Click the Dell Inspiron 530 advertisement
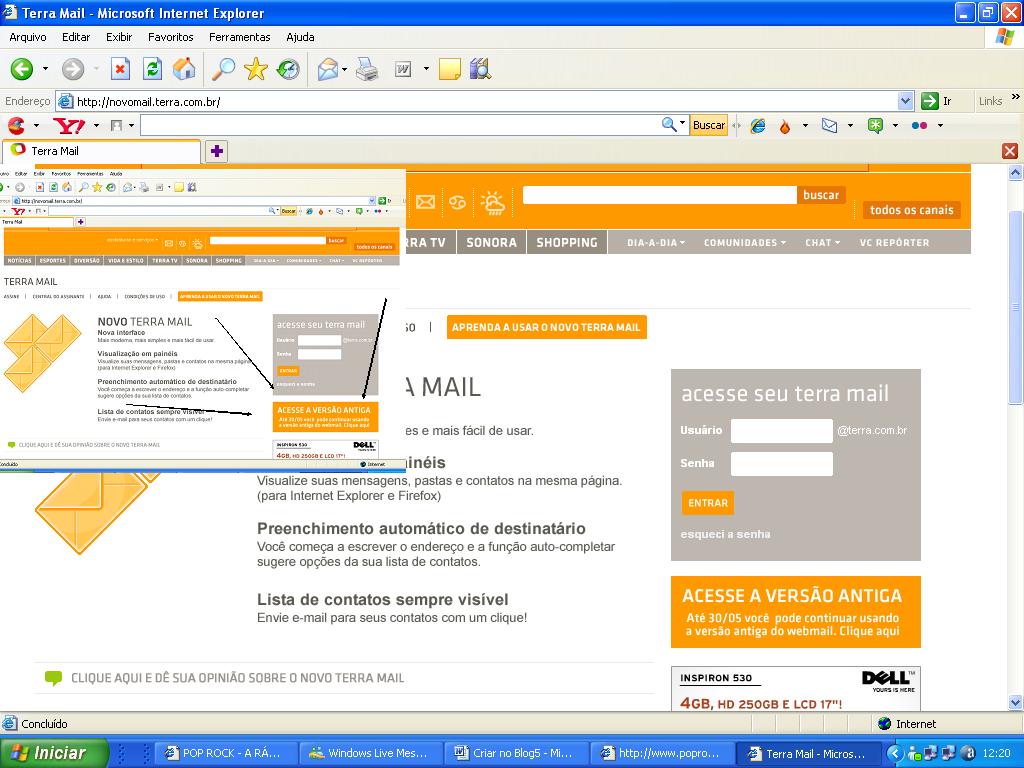The height and width of the screenshot is (768, 1024). (795, 689)
